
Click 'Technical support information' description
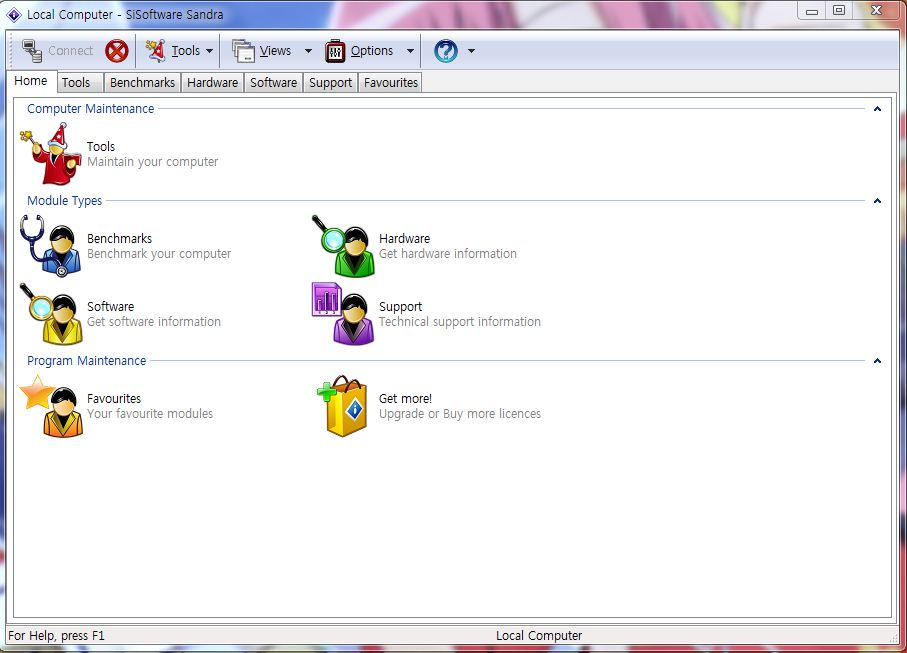click(460, 322)
